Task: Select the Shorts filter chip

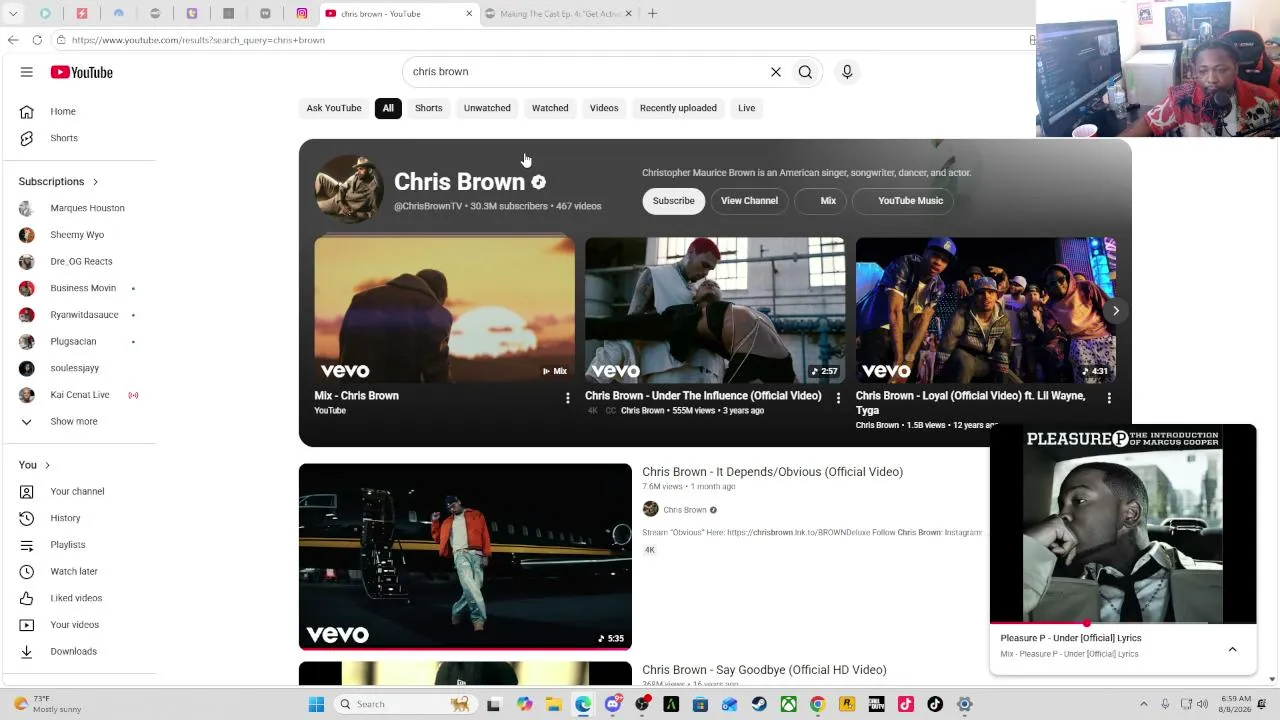Action: coord(429,108)
